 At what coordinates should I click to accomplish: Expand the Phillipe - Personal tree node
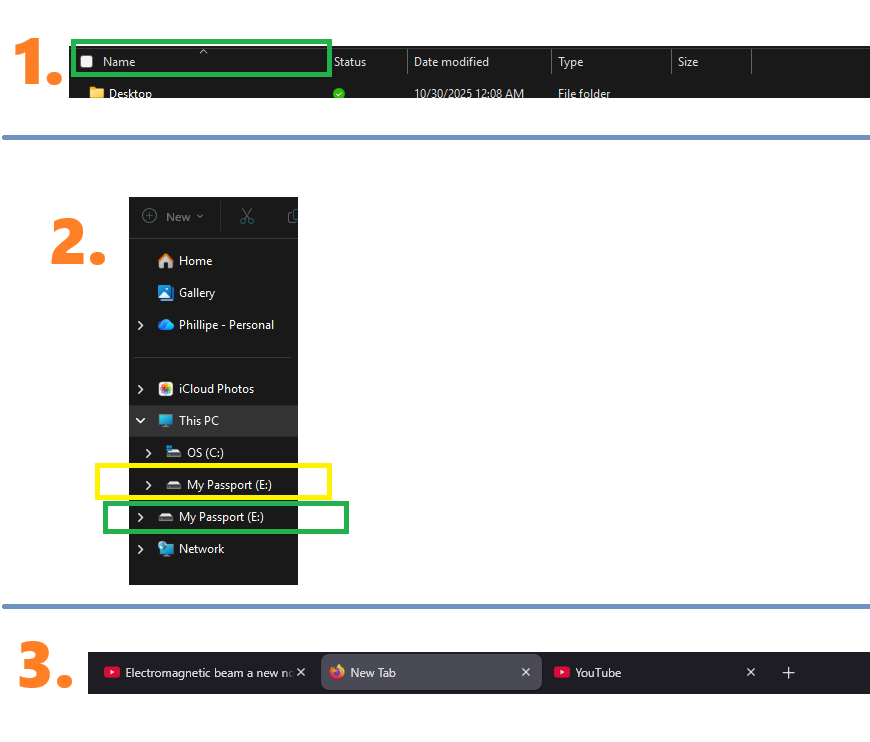pos(141,325)
